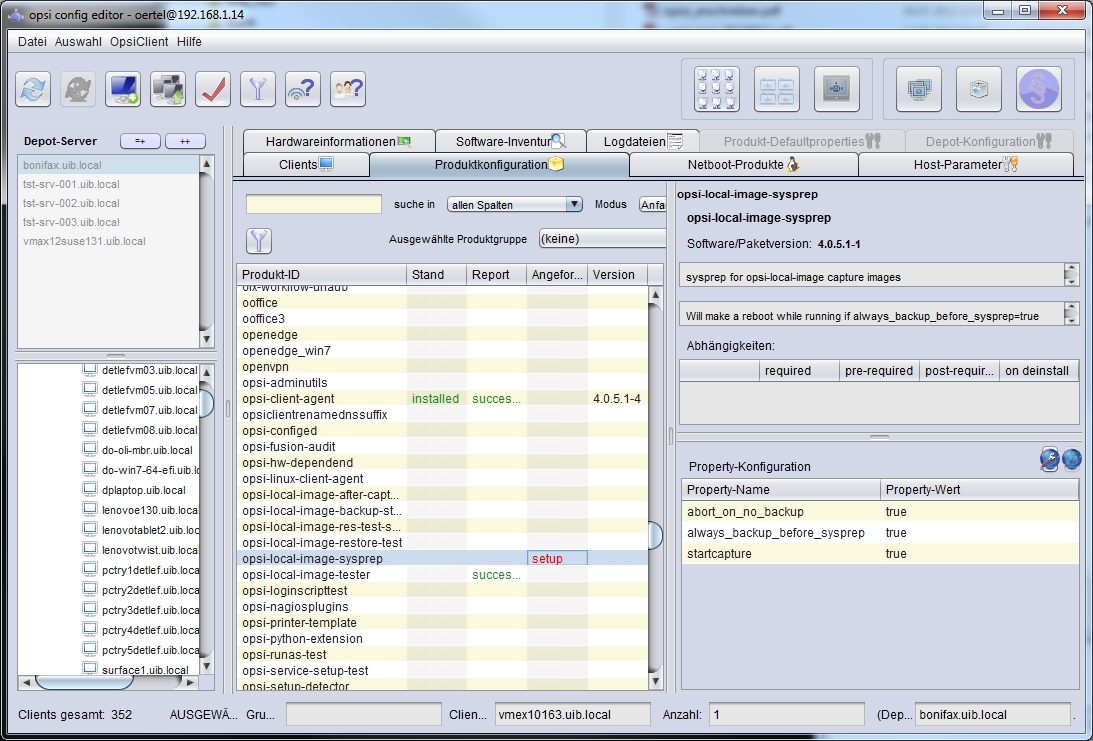
Task: Click the depot list scrollbar up arrow
Action: [206, 163]
